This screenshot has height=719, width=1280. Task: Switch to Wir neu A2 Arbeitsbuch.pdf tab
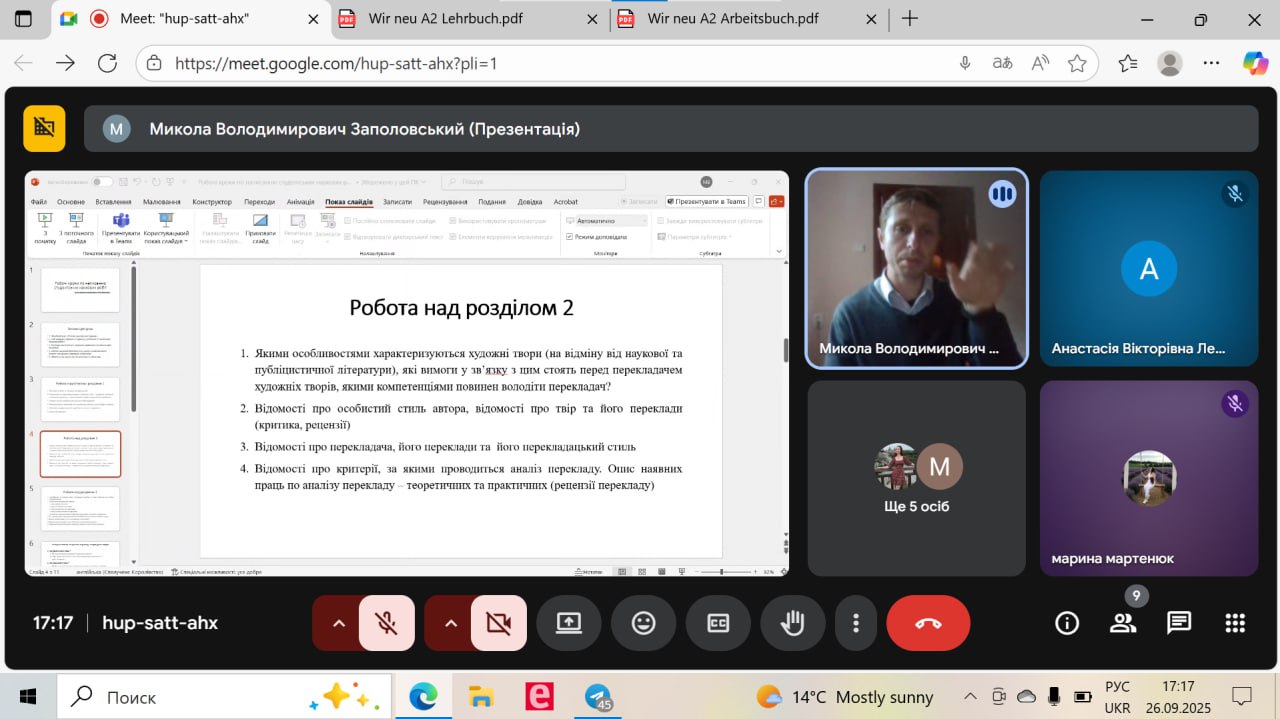click(x=739, y=18)
